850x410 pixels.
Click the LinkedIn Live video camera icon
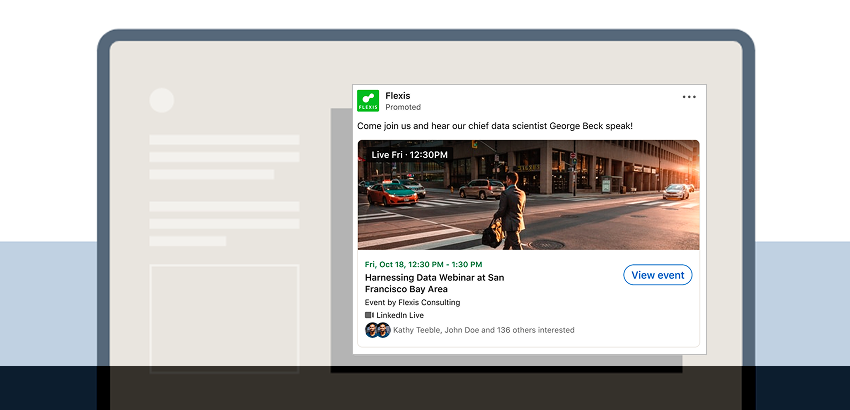point(369,315)
